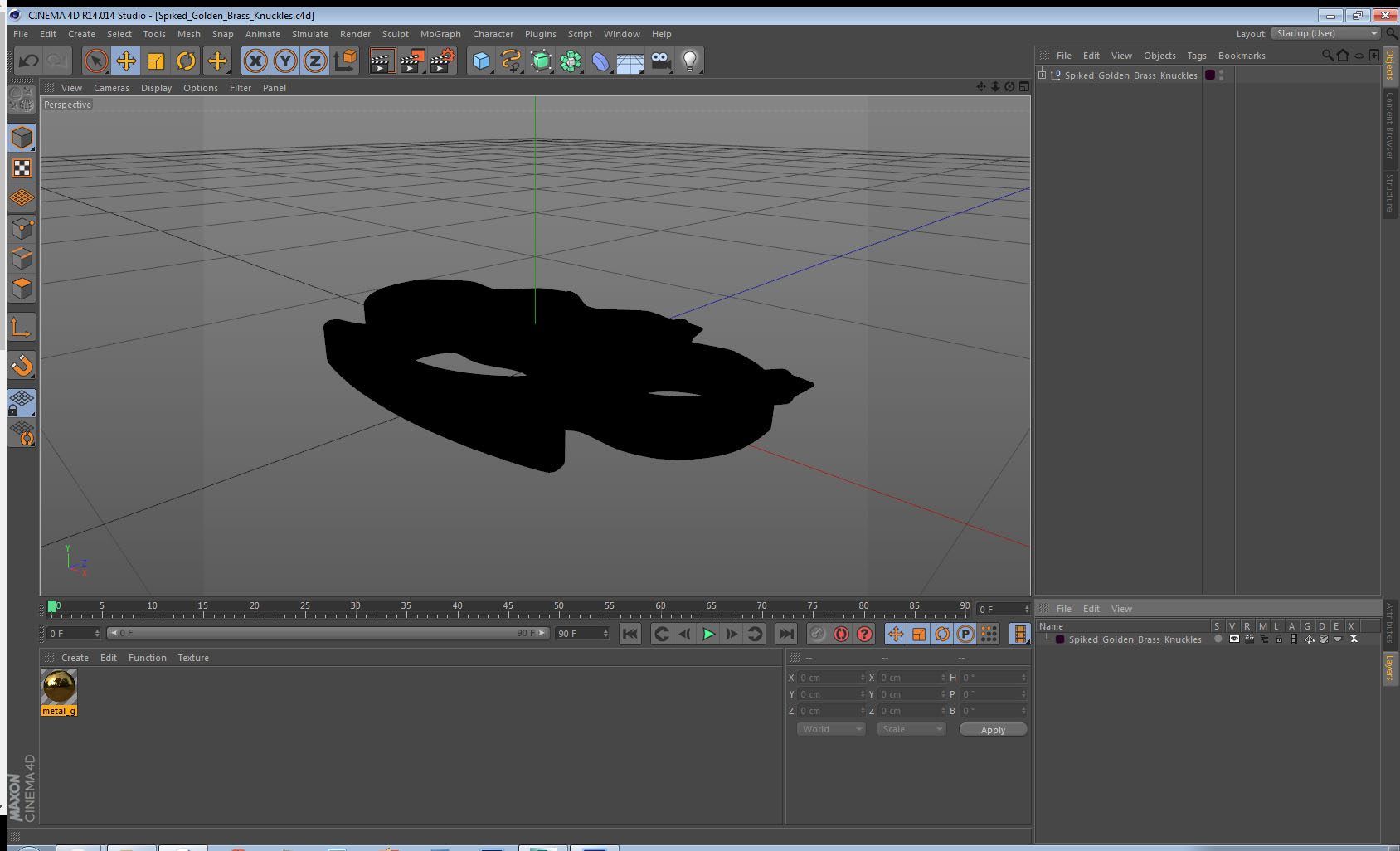Screen dimensions: 1400x851
Task: Open the spline pen tools icon
Action: pos(511,61)
